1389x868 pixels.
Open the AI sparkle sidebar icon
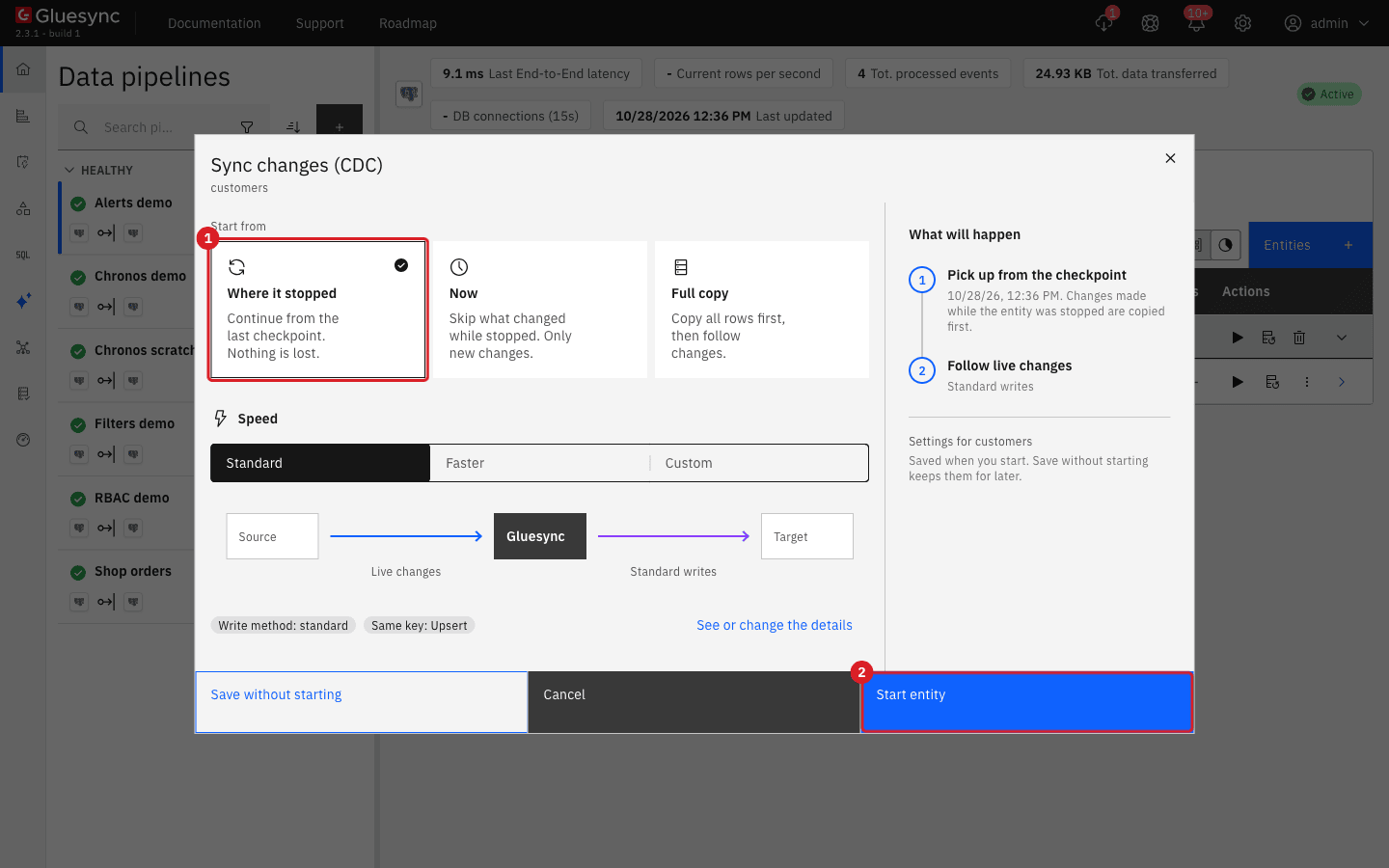pos(23,301)
